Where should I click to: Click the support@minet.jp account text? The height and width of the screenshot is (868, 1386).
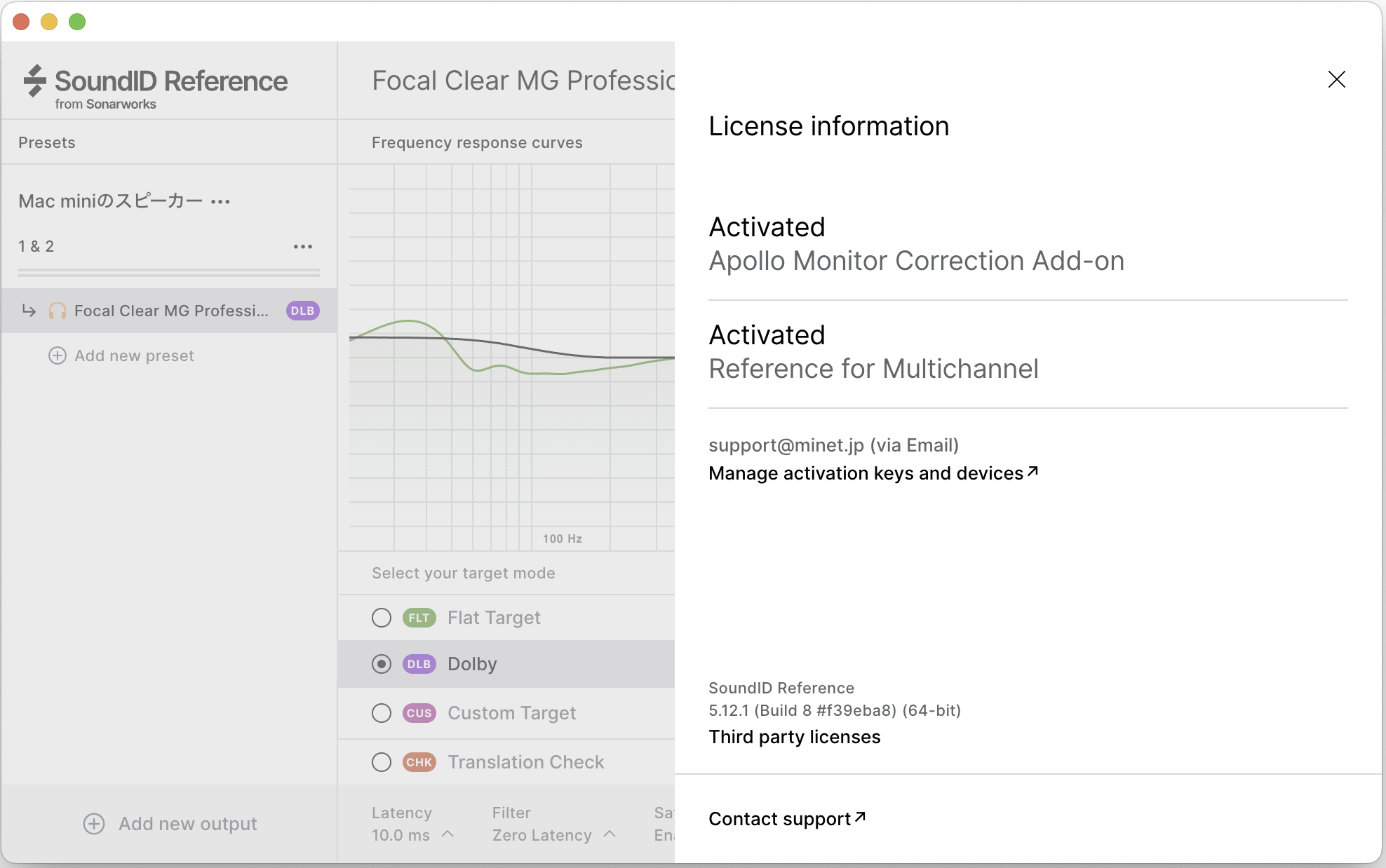click(x=833, y=445)
